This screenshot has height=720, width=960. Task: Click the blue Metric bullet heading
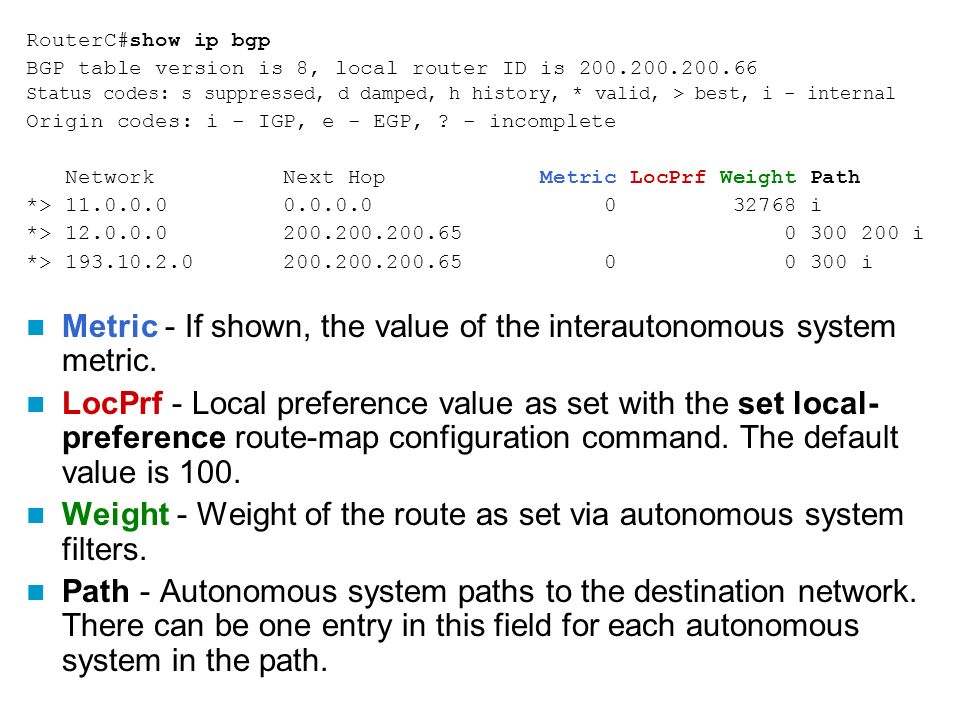[110, 326]
